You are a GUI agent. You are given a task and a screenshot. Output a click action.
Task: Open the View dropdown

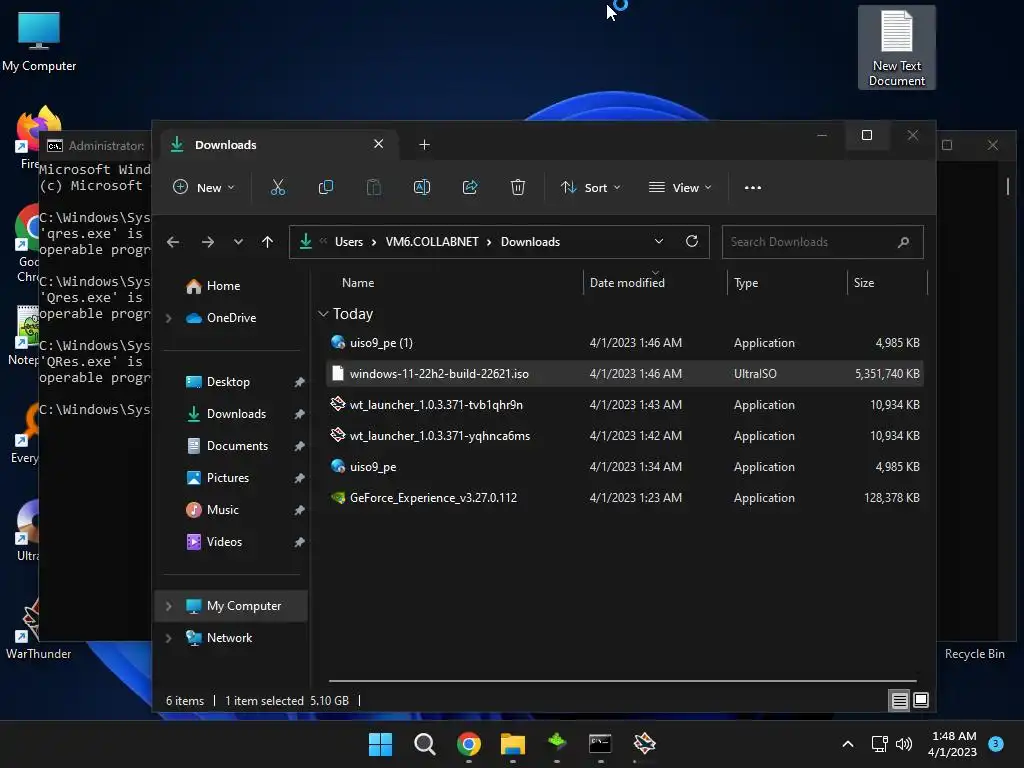point(680,187)
